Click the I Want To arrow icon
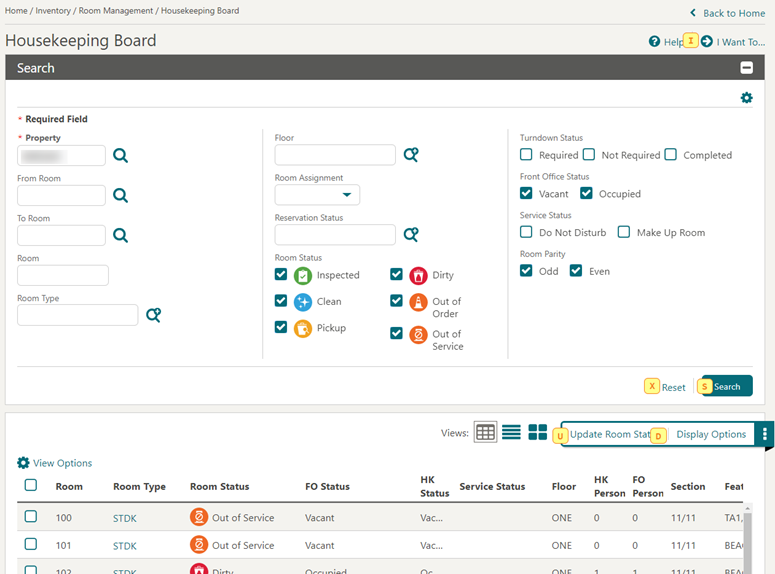The width and height of the screenshot is (775, 574). pyautogui.click(x=707, y=42)
